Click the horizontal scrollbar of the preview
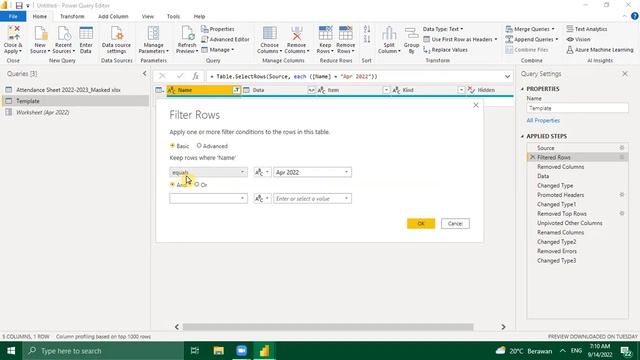The height and width of the screenshot is (360, 640). tap(328, 327)
